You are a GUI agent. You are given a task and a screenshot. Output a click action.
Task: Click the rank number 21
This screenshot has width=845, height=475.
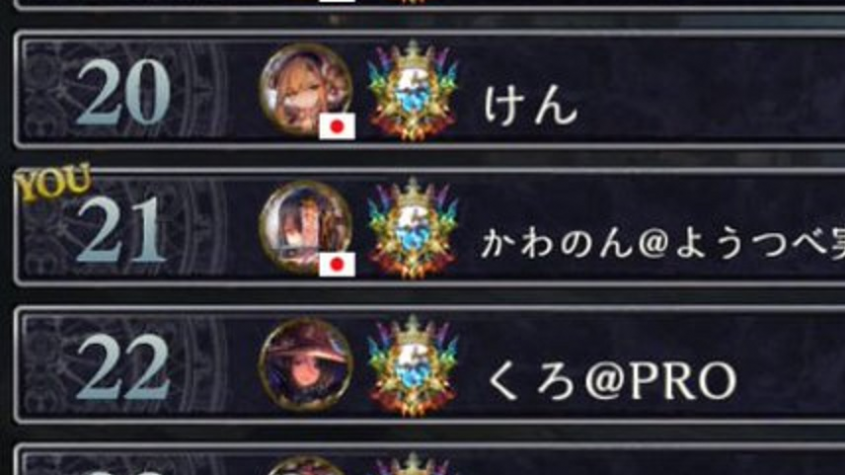pyautogui.click(x=121, y=230)
